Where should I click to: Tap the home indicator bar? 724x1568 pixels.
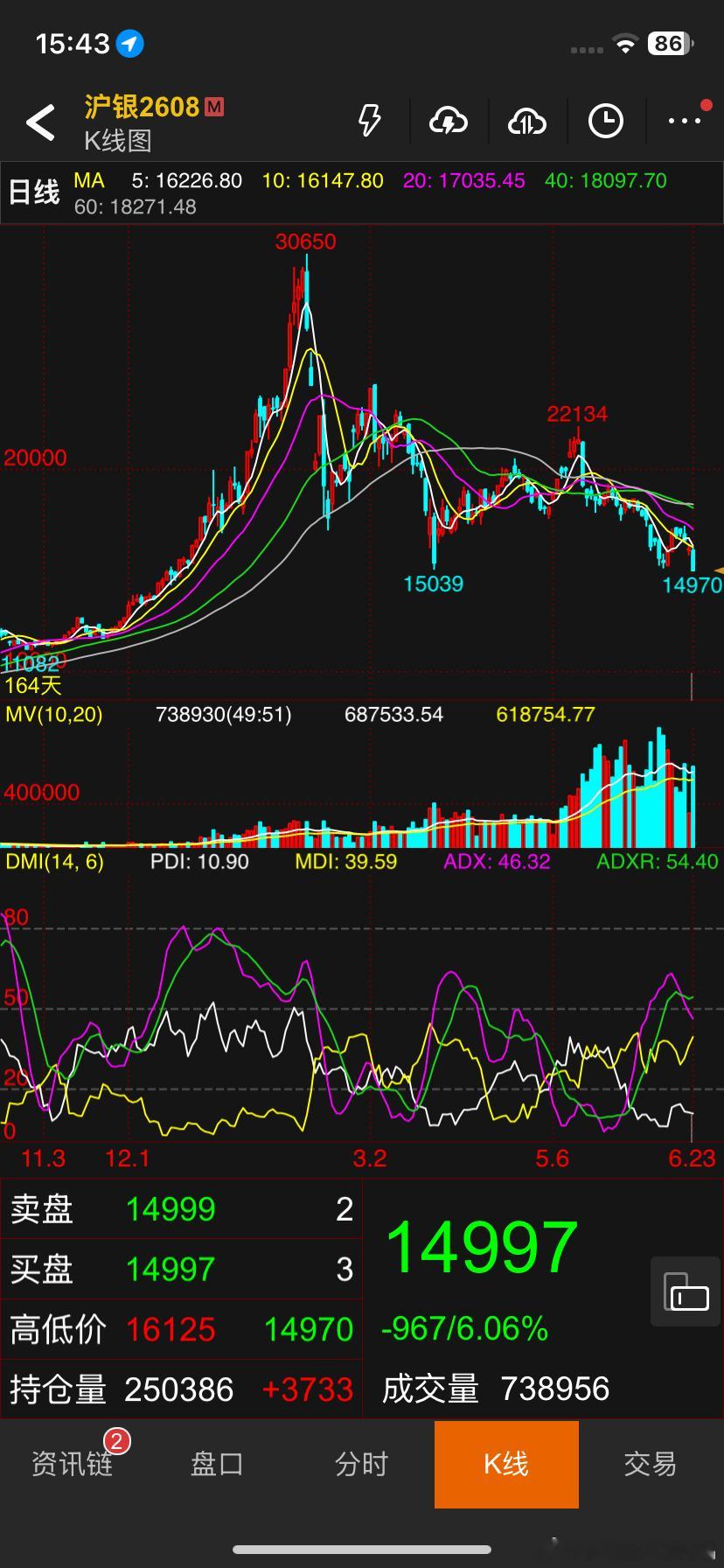tap(362, 1550)
